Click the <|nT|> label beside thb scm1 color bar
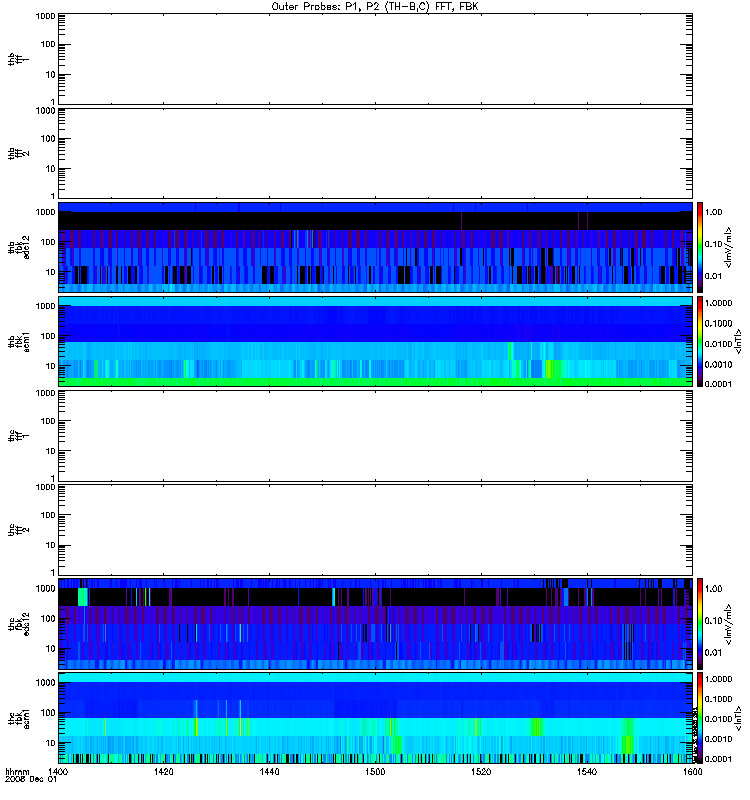The height and width of the screenshot is (800, 750). tap(737, 341)
